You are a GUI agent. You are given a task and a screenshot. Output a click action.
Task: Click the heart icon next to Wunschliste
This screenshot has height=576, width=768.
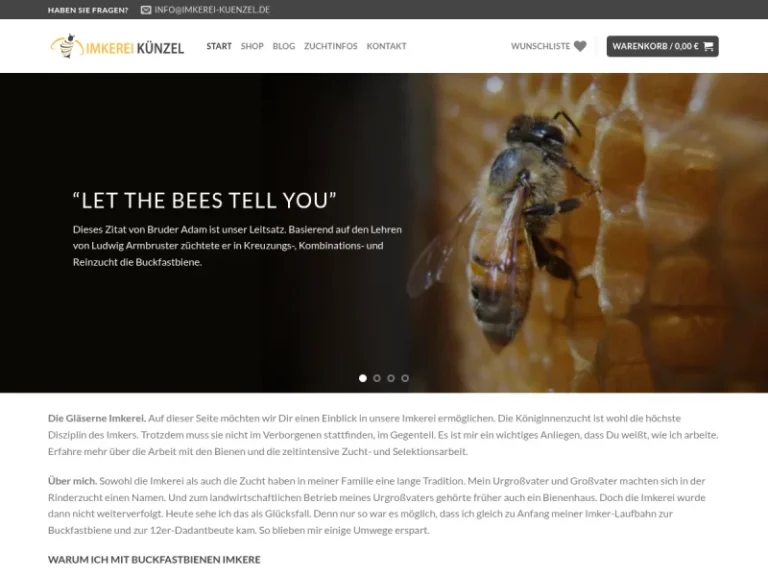pyautogui.click(x=580, y=46)
